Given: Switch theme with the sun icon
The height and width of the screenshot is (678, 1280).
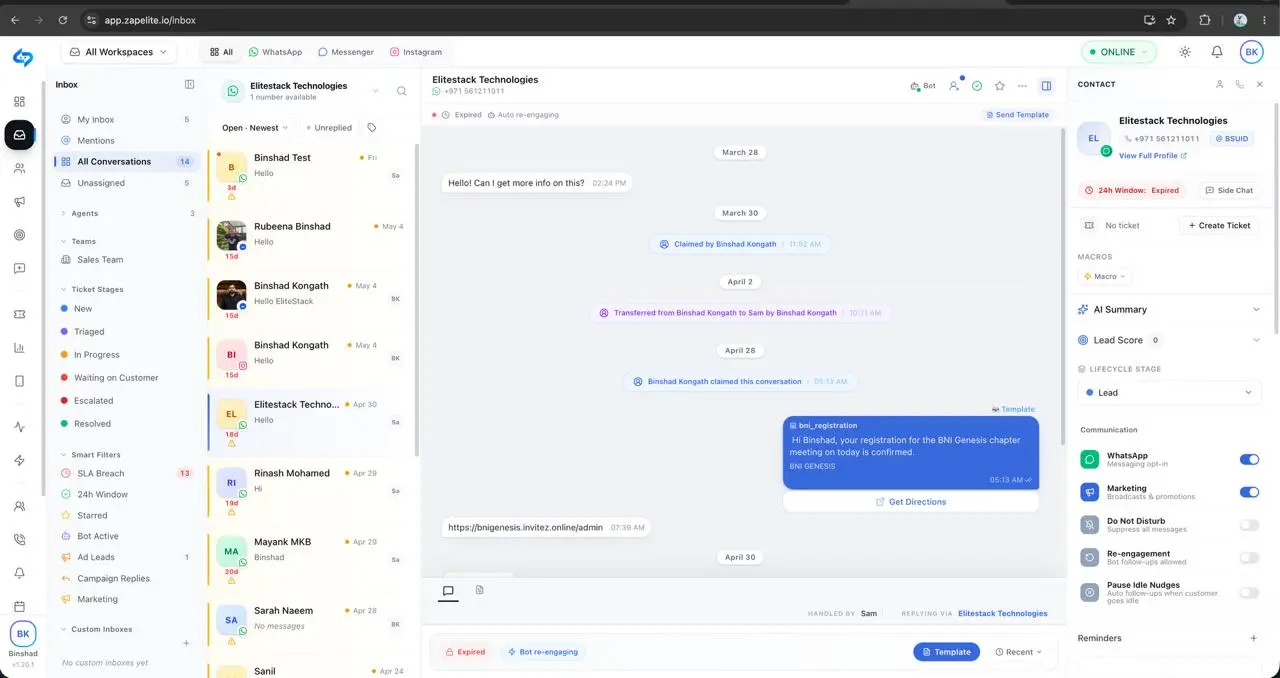Looking at the screenshot, I should pyautogui.click(x=1185, y=52).
